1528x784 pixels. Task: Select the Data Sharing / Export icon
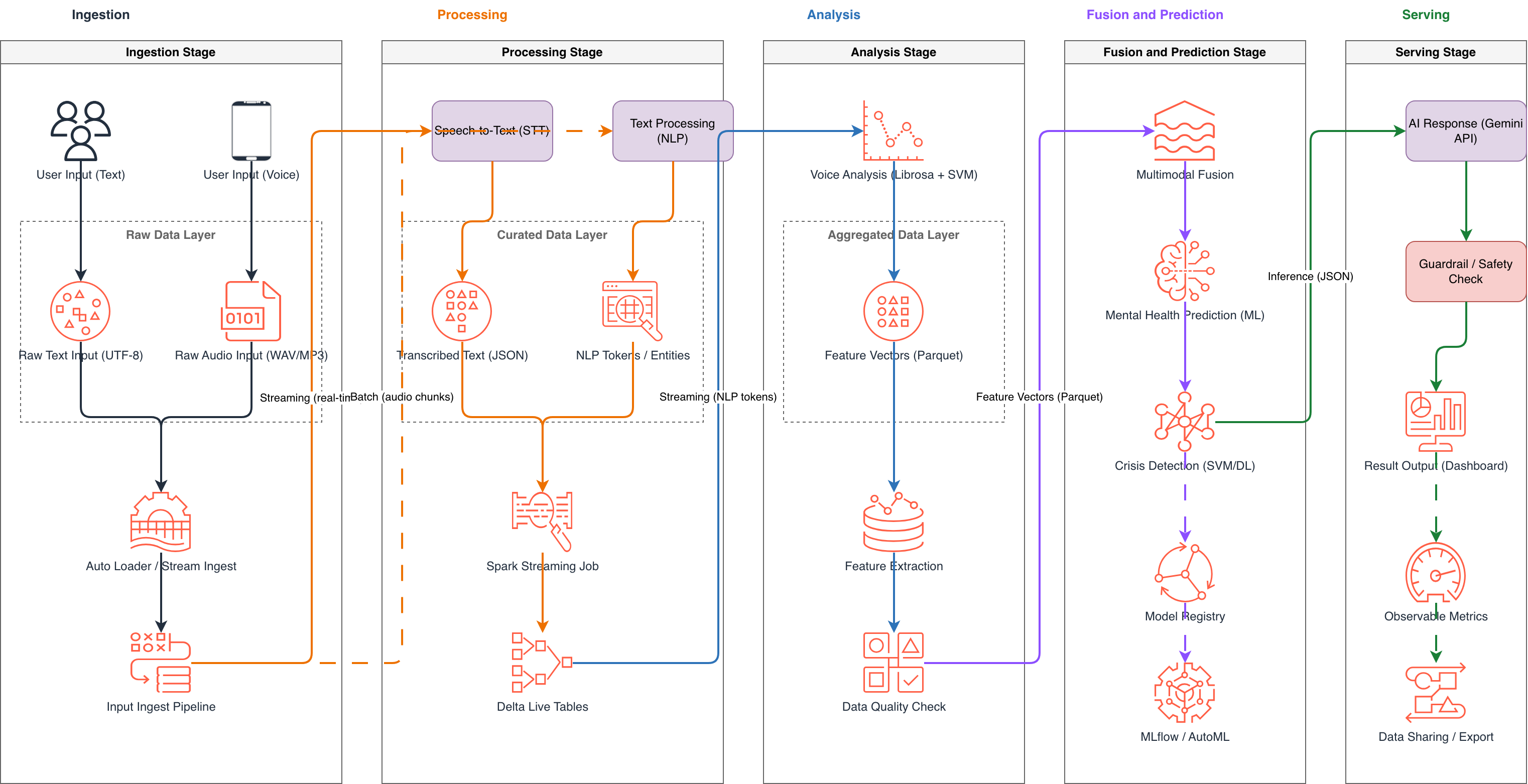1436,693
